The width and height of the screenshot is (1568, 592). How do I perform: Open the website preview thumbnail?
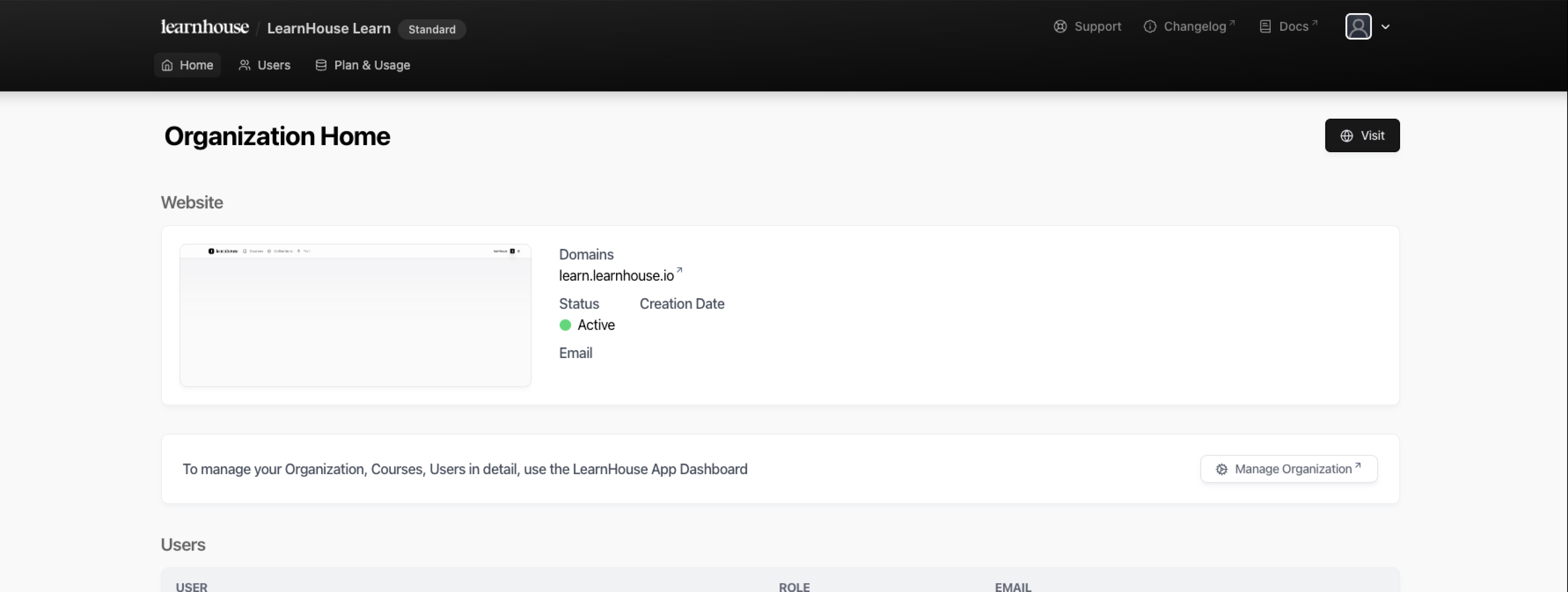click(x=355, y=315)
